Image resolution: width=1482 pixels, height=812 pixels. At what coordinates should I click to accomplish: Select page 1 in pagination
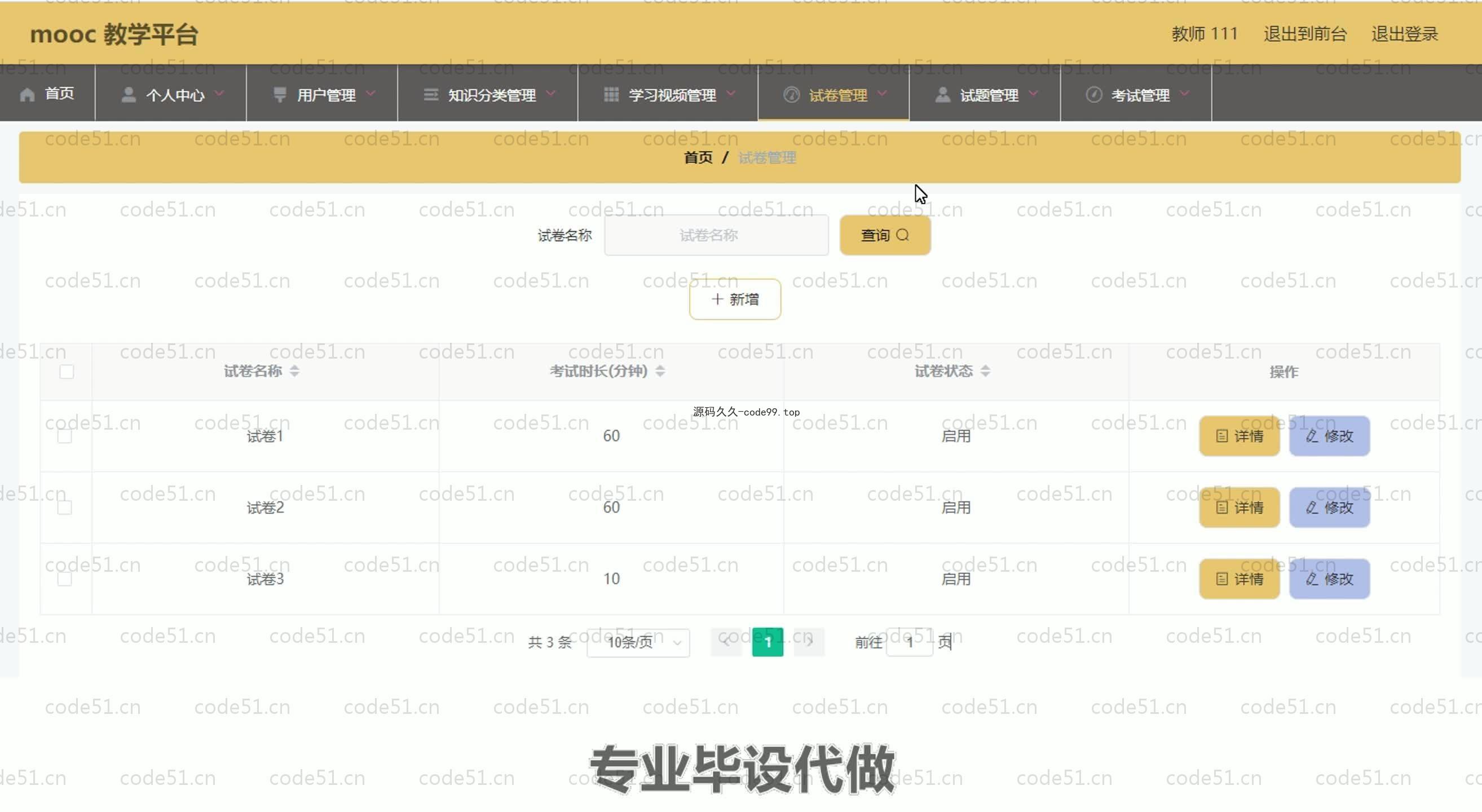pos(768,642)
